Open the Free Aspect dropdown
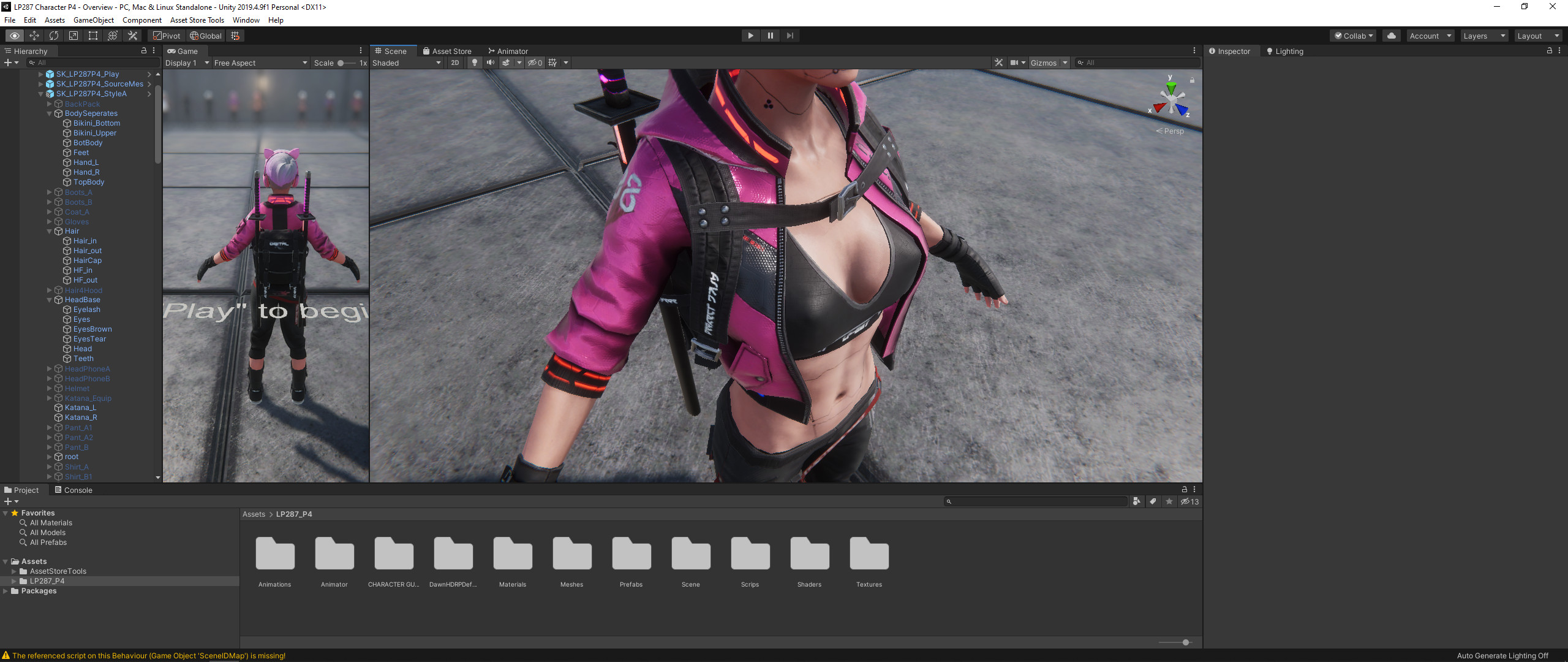1568x662 pixels. pyautogui.click(x=261, y=63)
